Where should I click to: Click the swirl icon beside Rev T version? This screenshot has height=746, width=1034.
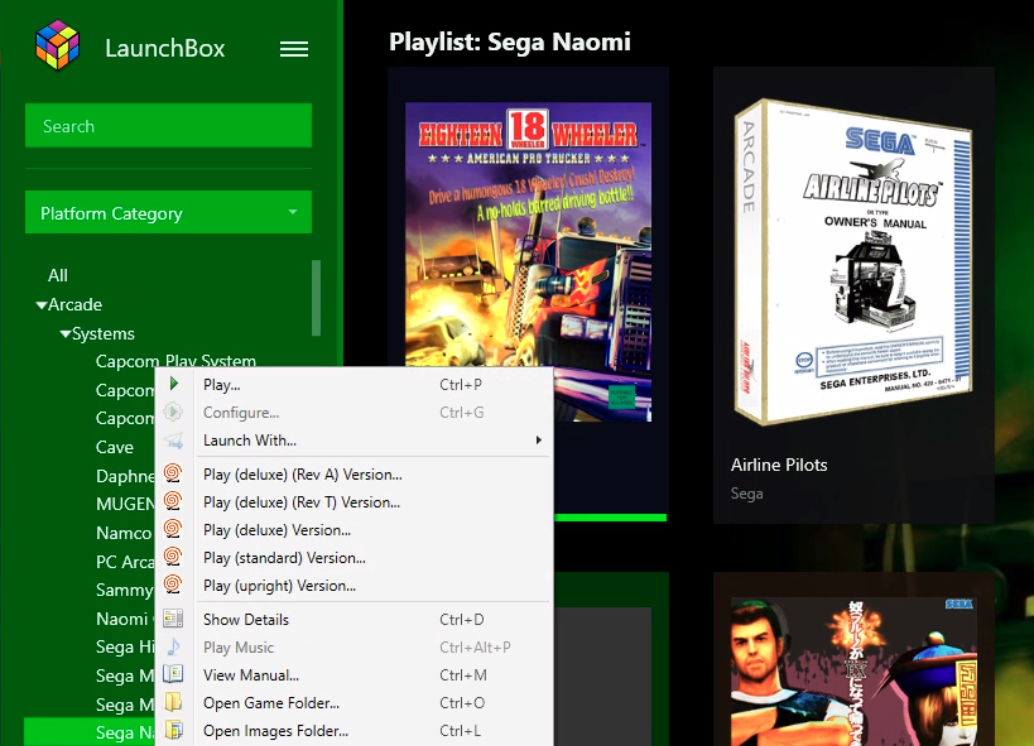tap(173, 501)
